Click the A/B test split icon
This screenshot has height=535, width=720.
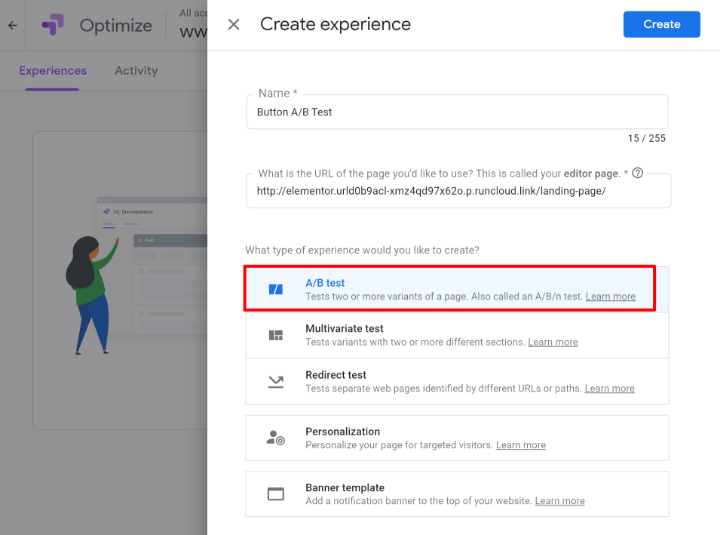click(x=276, y=289)
